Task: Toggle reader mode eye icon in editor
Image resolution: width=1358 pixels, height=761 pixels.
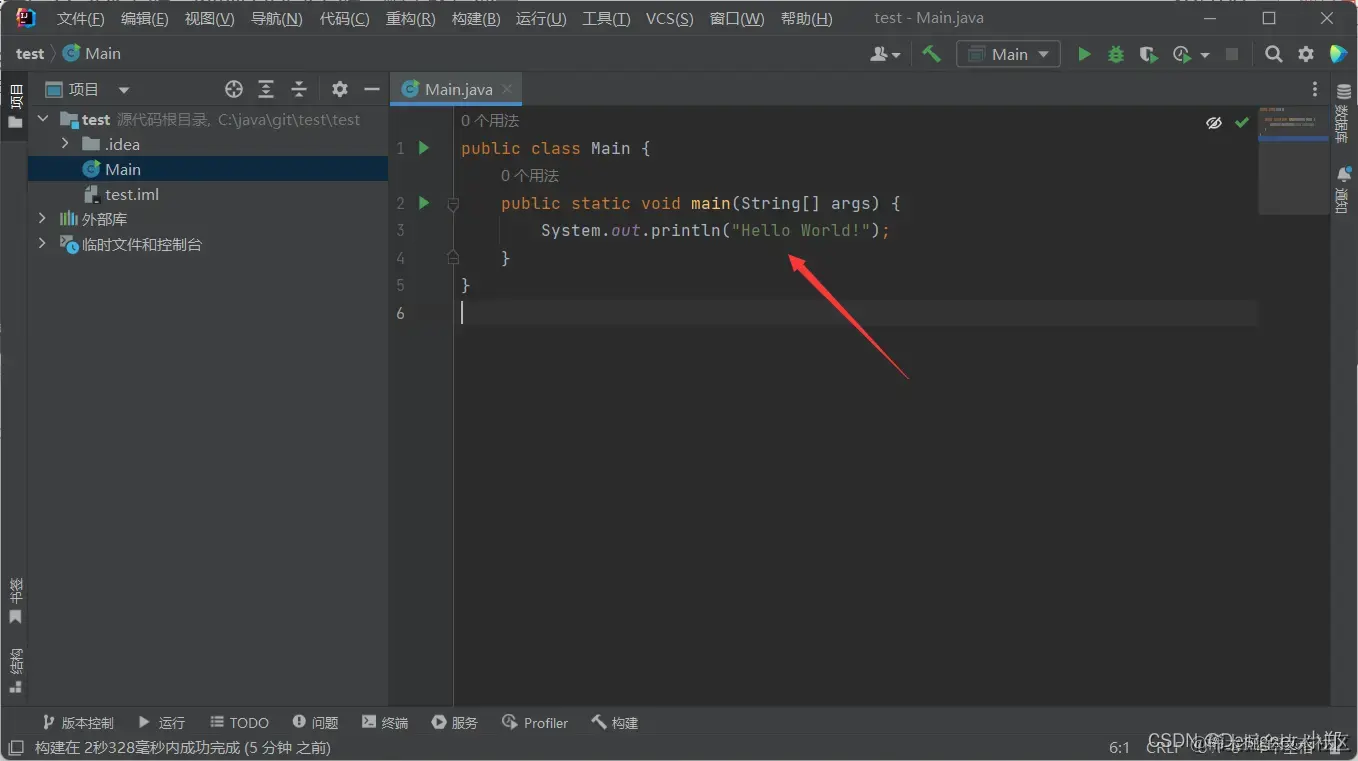Action: pyautogui.click(x=1214, y=122)
